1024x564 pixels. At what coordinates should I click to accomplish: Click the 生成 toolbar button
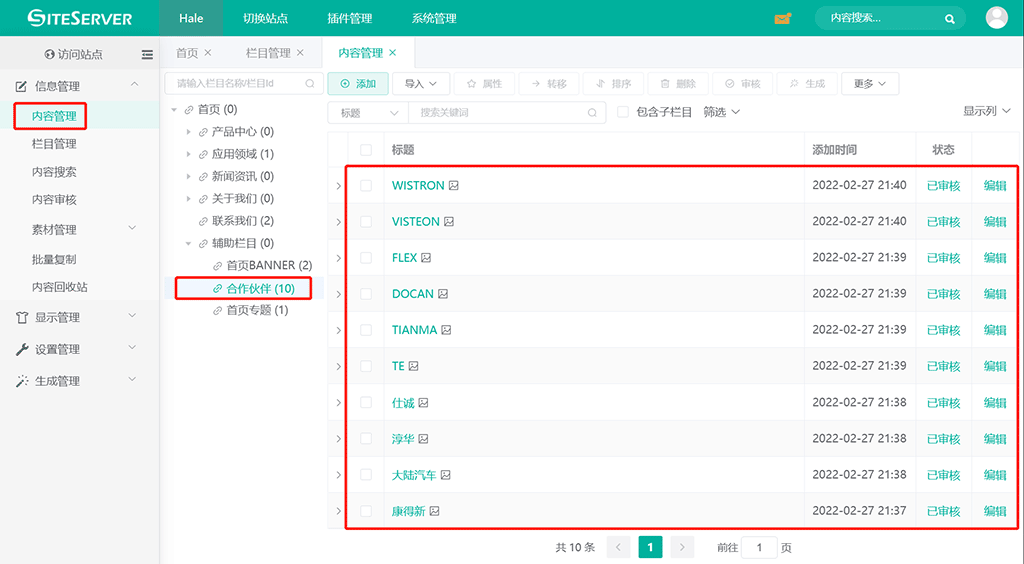click(x=807, y=84)
